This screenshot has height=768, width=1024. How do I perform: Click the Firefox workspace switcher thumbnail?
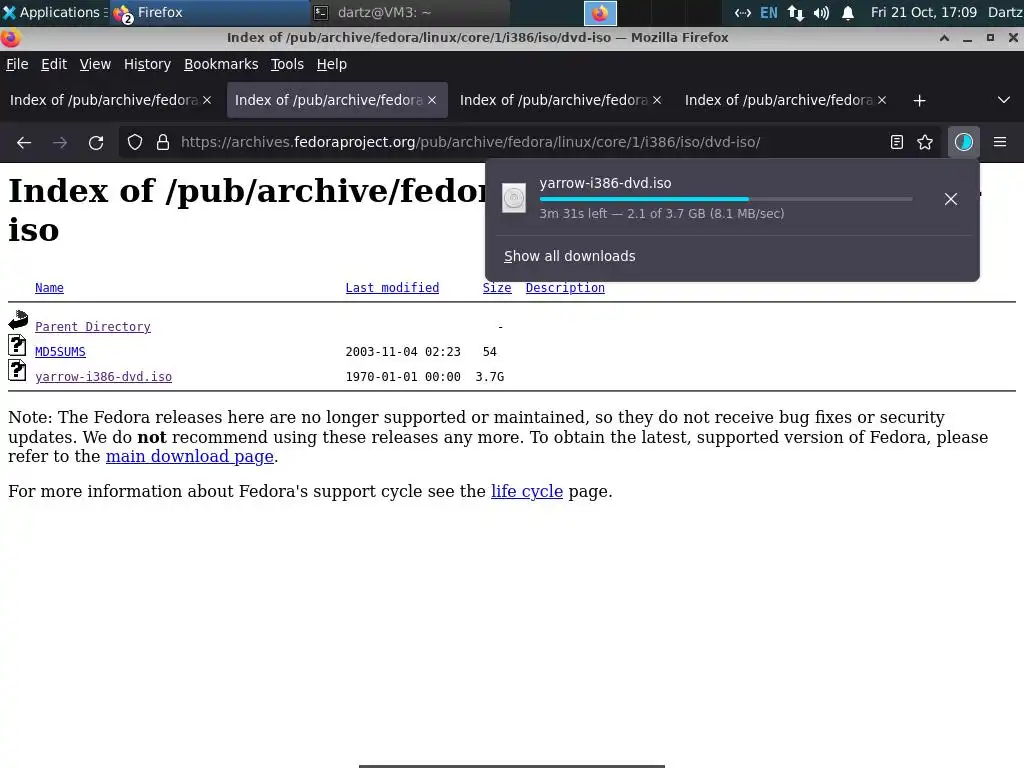click(x=600, y=13)
